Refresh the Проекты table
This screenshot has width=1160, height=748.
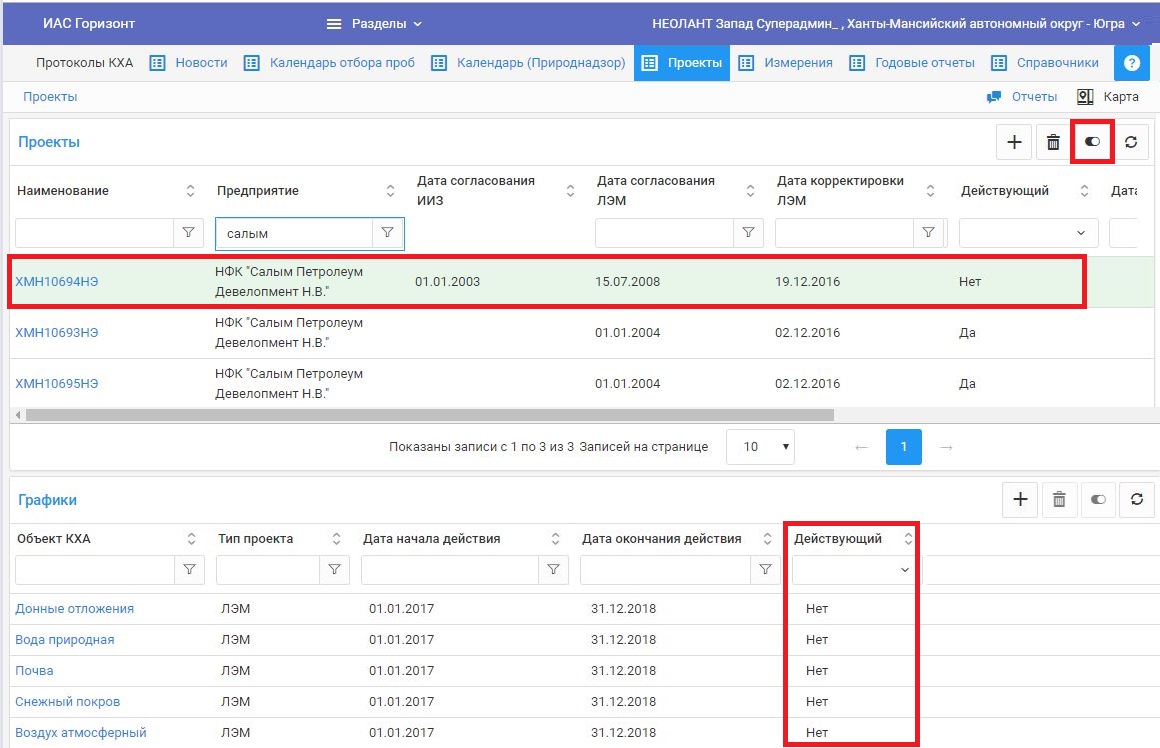point(1131,141)
